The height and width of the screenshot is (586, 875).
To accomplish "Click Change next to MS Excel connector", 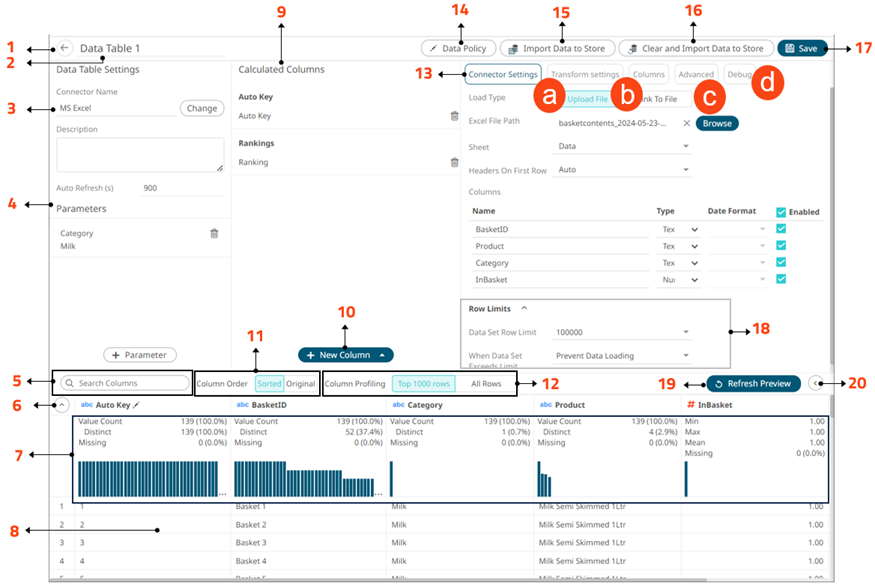I will pos(203,108).
